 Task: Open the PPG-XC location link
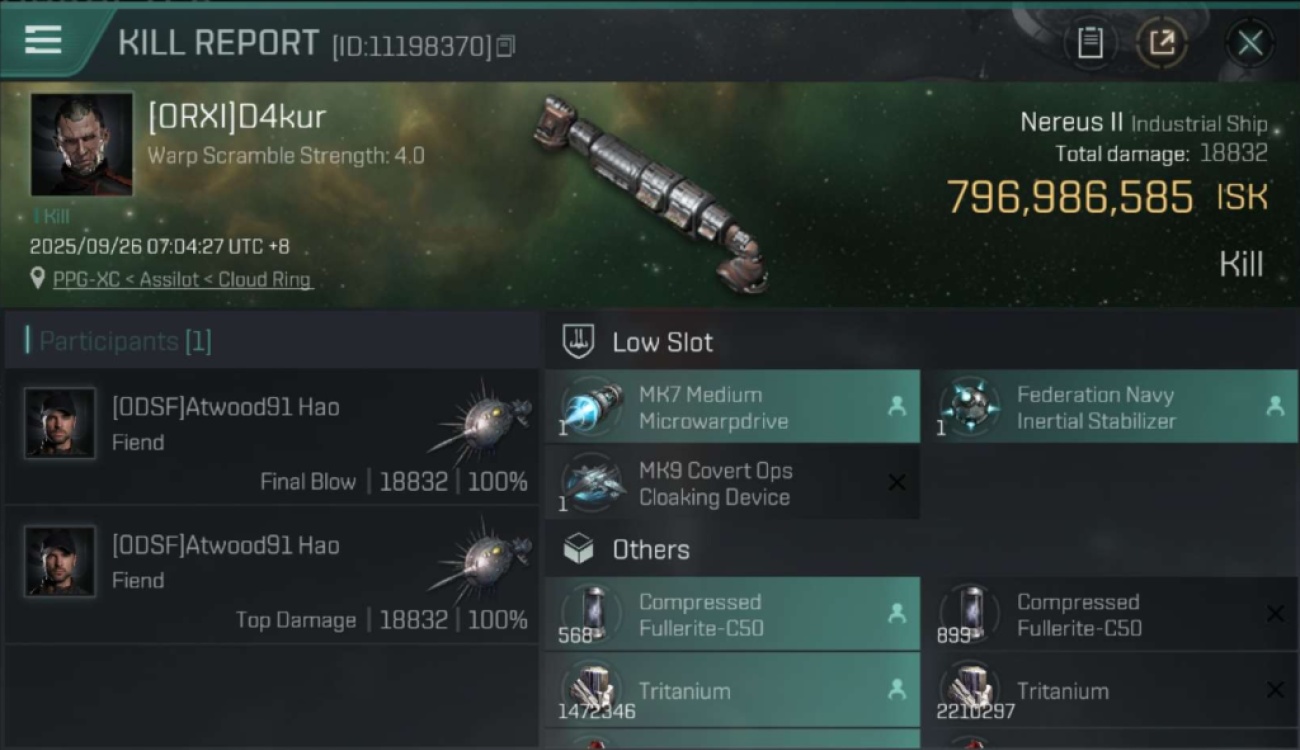183,280
